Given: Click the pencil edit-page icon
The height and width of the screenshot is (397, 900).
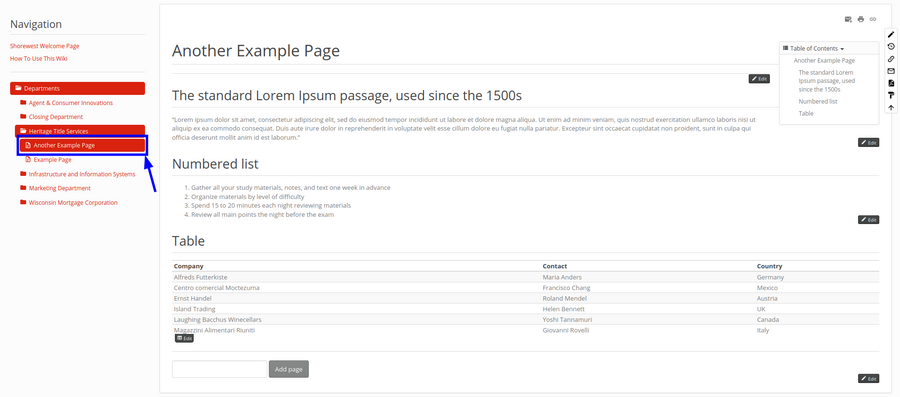Looking at the screenshot, I should click(891, 35).
